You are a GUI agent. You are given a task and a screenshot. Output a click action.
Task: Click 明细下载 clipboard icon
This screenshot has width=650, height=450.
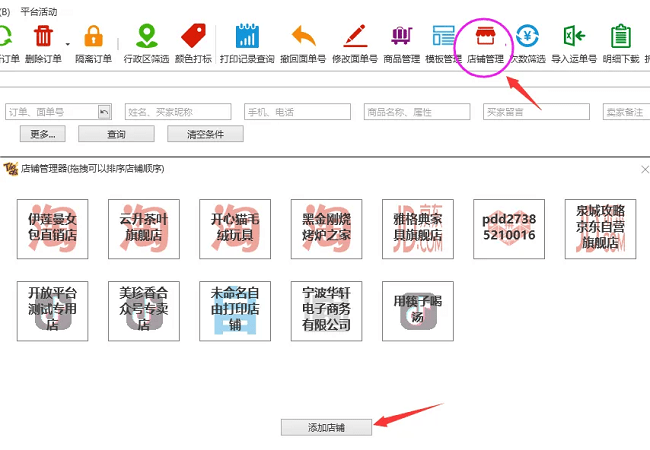point(620,38)
